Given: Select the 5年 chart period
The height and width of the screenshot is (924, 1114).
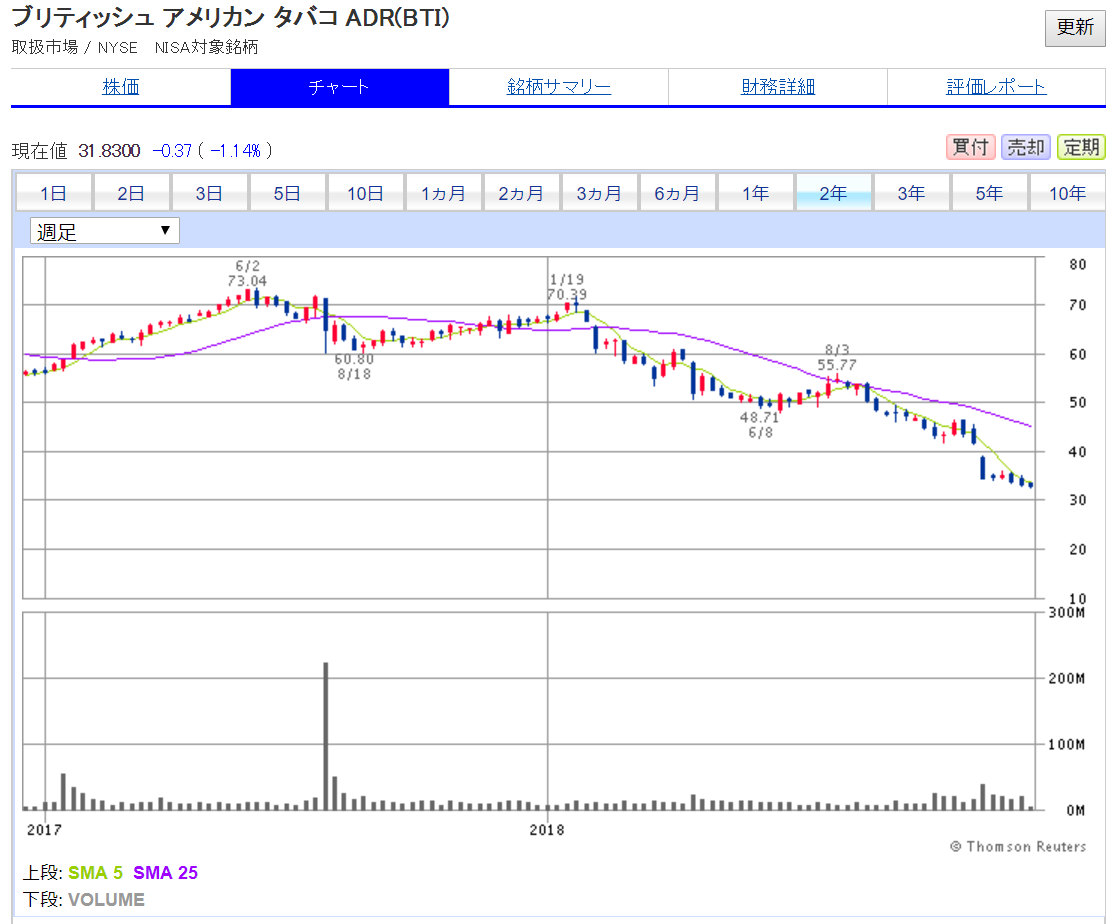Looking at the screenshot, I should 989,193.
